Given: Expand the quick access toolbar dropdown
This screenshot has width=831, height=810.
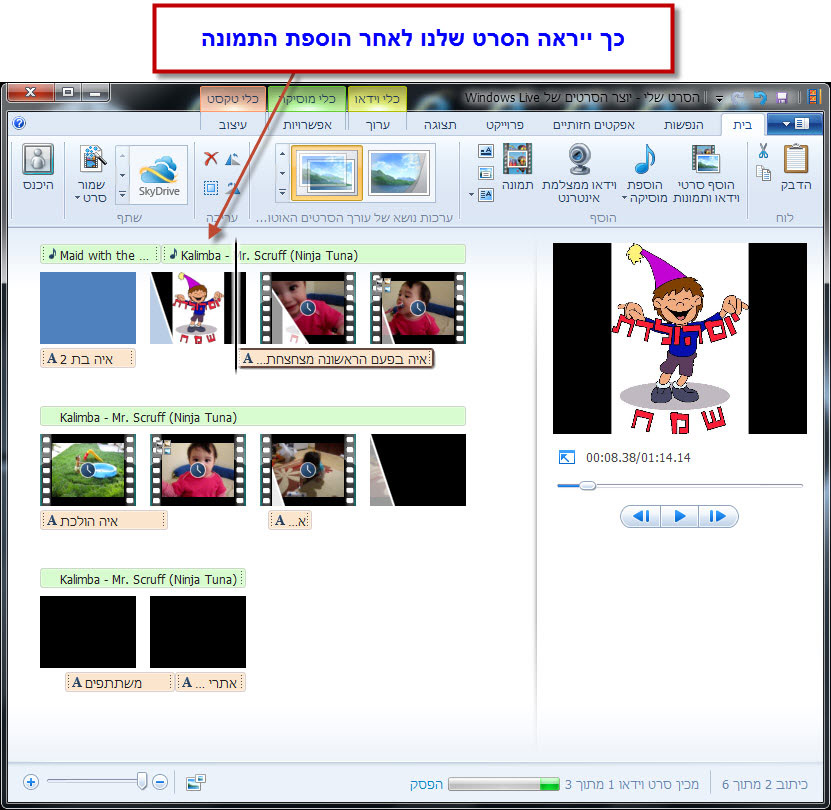Looking at the screenshot, I should coord(719,99).
